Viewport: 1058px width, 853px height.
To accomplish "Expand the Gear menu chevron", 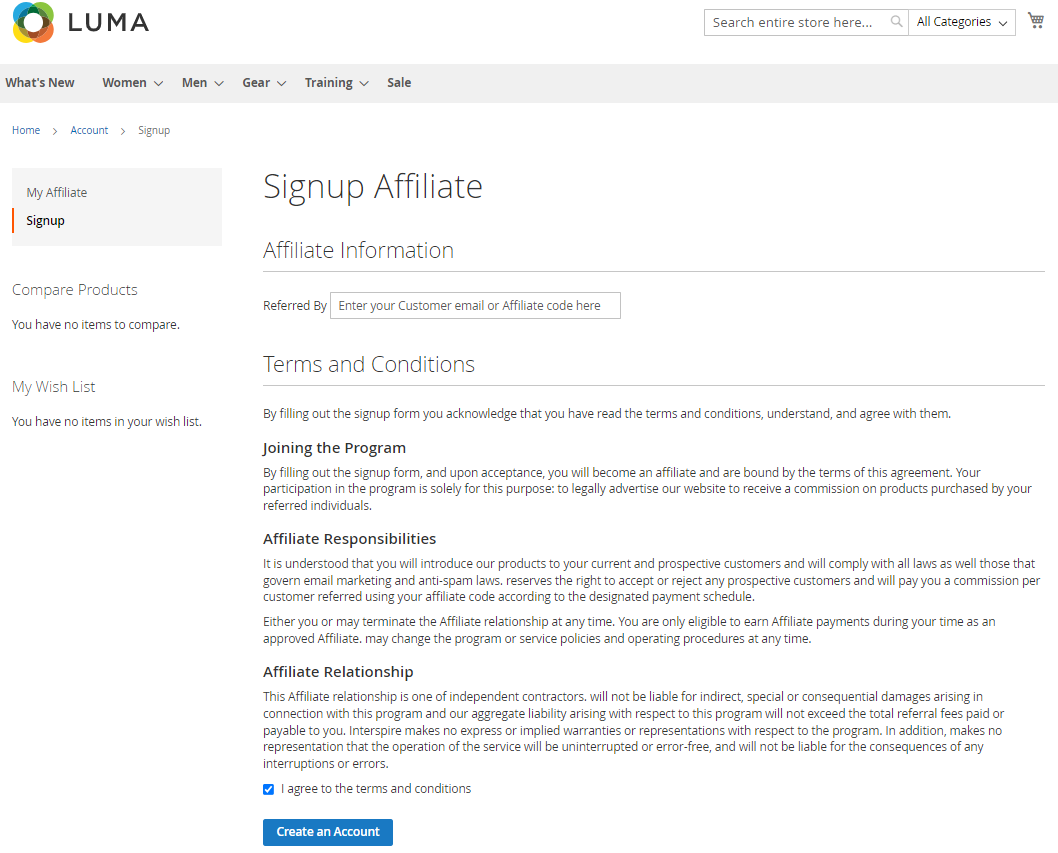I will coord(282,84).
